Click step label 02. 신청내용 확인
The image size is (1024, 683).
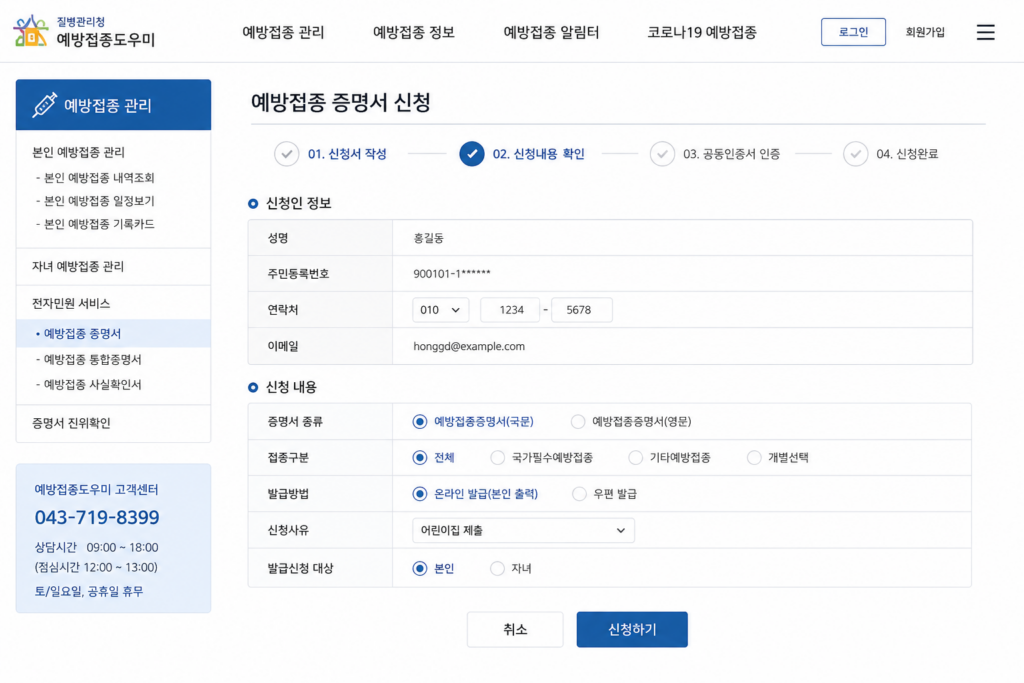(539, 154)
